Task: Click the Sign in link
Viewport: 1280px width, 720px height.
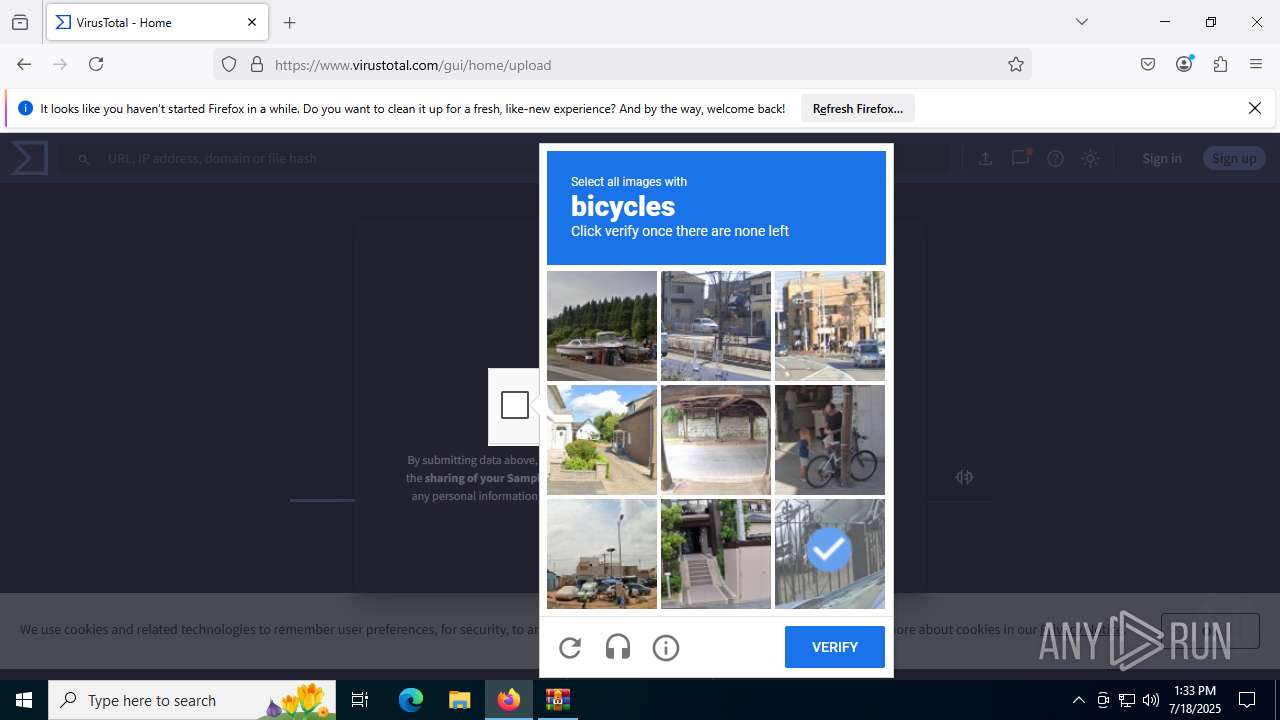Action: click(1162, 158)
